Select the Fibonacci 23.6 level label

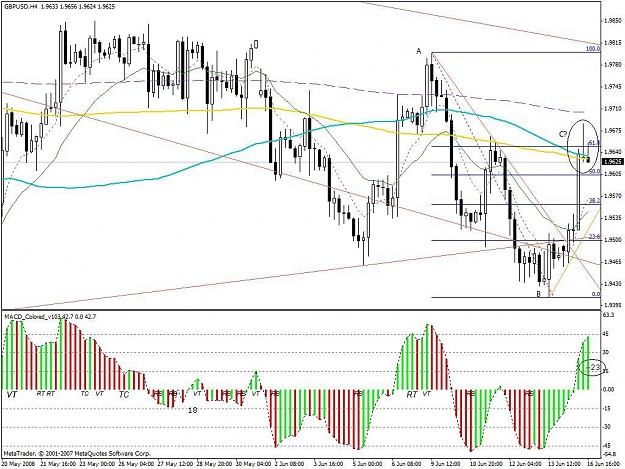pyautogui.click(x=594, y=236)
